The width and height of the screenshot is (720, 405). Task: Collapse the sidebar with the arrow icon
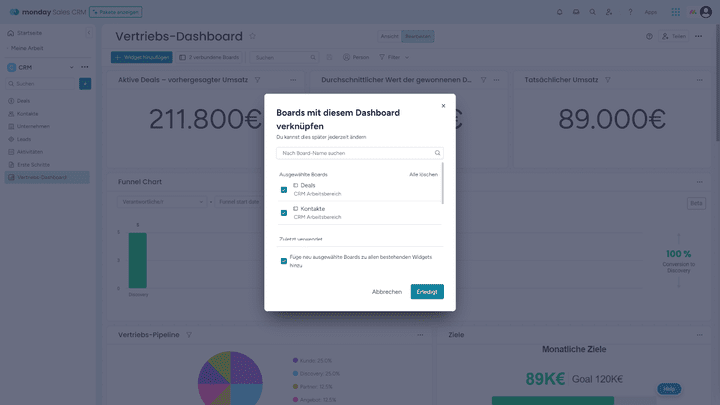[x=89, y=33]
